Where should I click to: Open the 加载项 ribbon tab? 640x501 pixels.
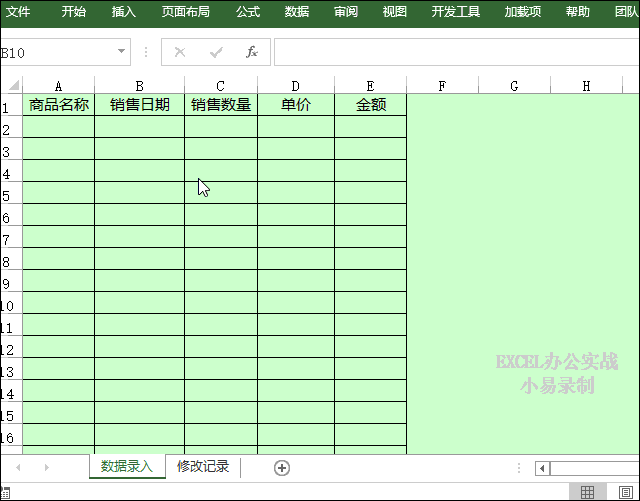523,11
